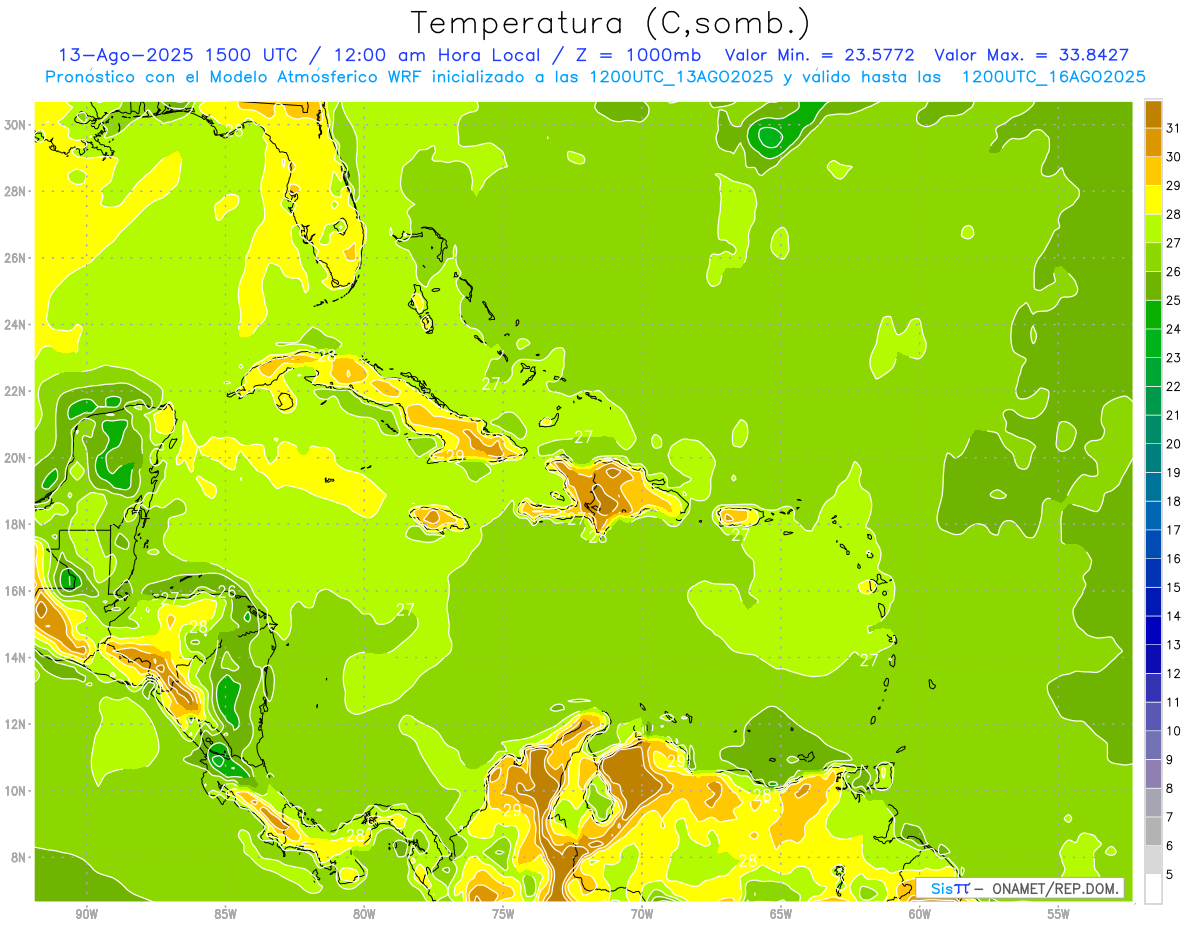
Task: Click the 75W longitude axis label
Action: coord(503,914)
